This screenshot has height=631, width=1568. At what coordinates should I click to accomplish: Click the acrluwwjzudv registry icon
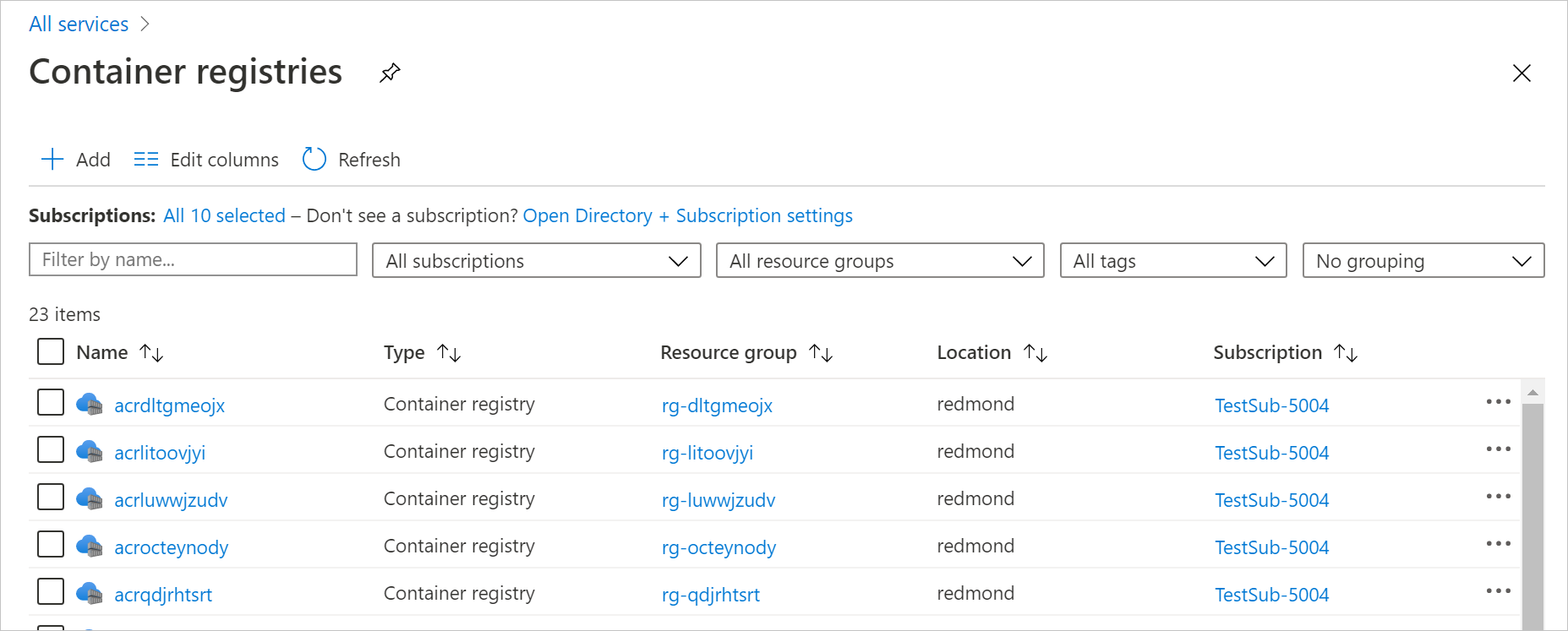point(89,499)
